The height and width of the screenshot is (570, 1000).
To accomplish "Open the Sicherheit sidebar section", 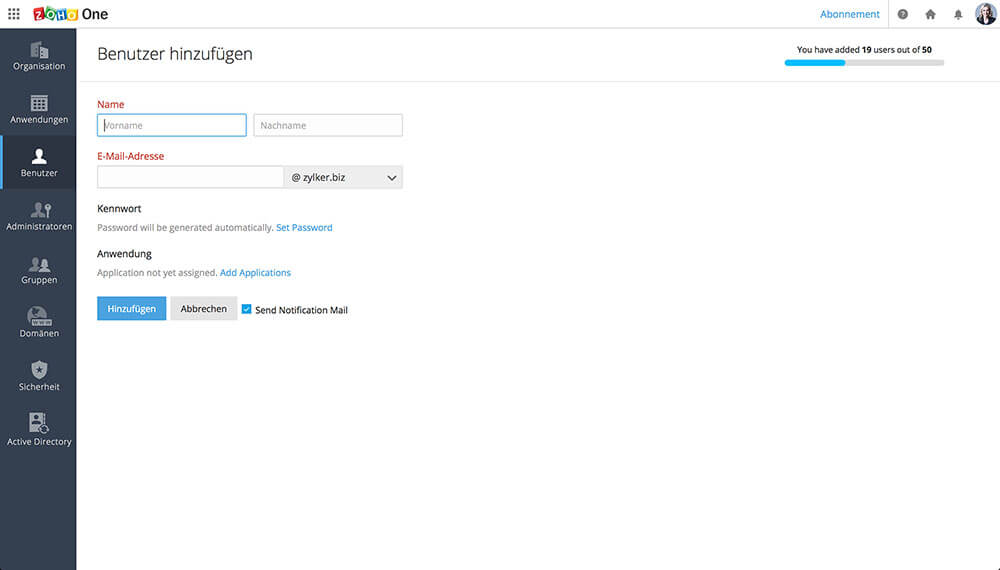I will [x=38, y=377].
